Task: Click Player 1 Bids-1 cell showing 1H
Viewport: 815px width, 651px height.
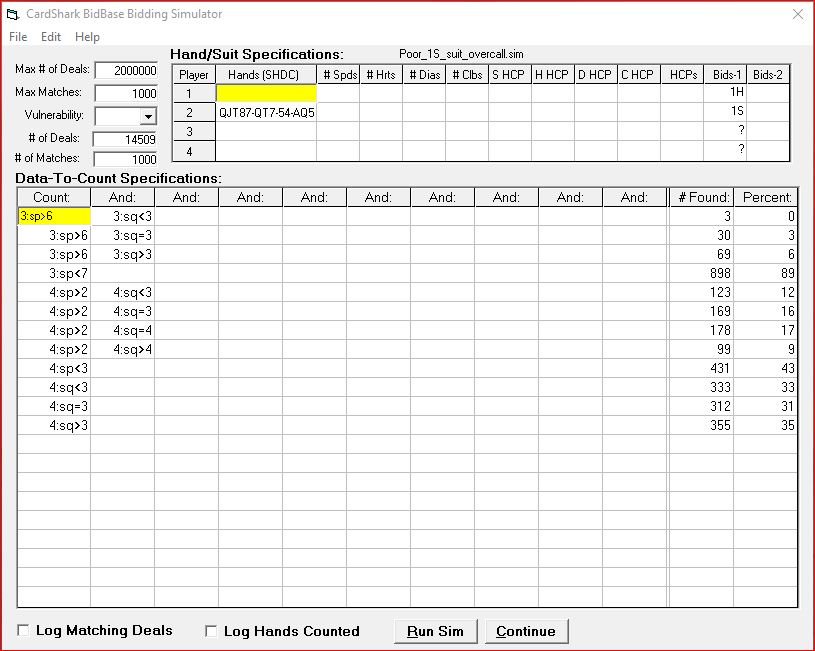Action: (x=725, y=93)
